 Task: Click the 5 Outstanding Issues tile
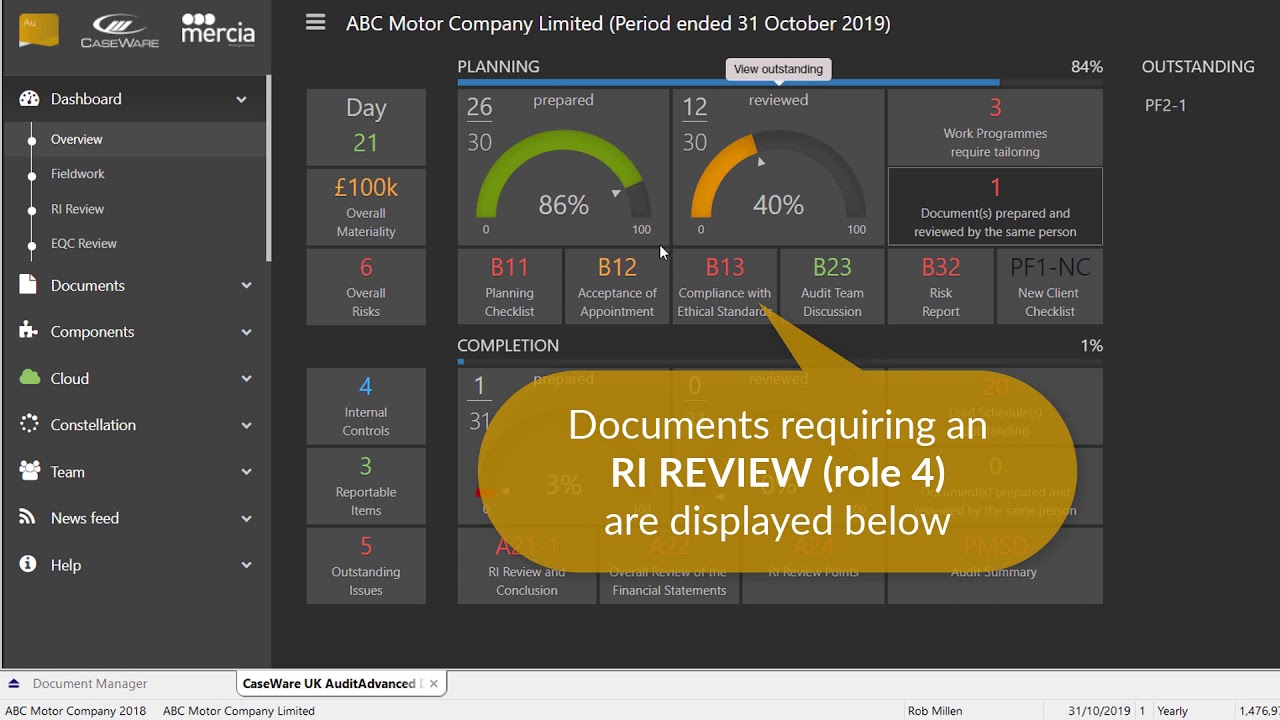tap(366, 566)
